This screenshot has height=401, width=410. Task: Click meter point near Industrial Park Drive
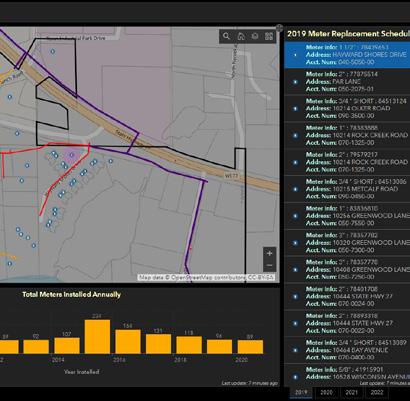[53, 51]
